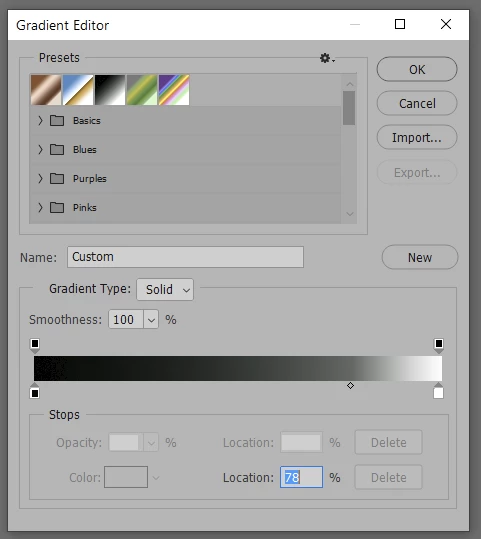481x539 pixels.
Task: Maximize the Gradient Editor window
Action: tap(400, 24)
